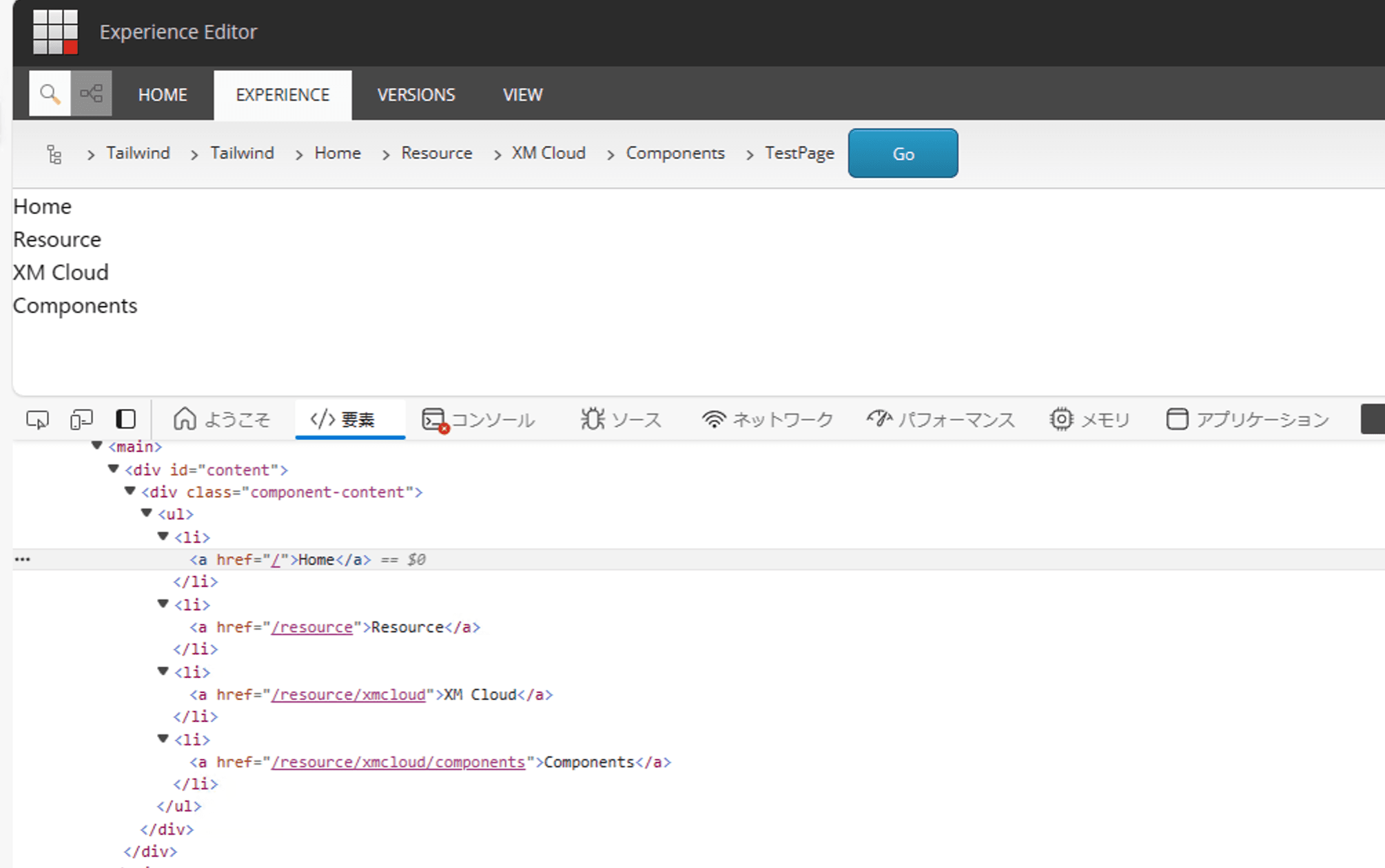Toggle the DevTools dock sidebar icon
This screenshot has height=868, width=1385.
[x=125, y=420]
